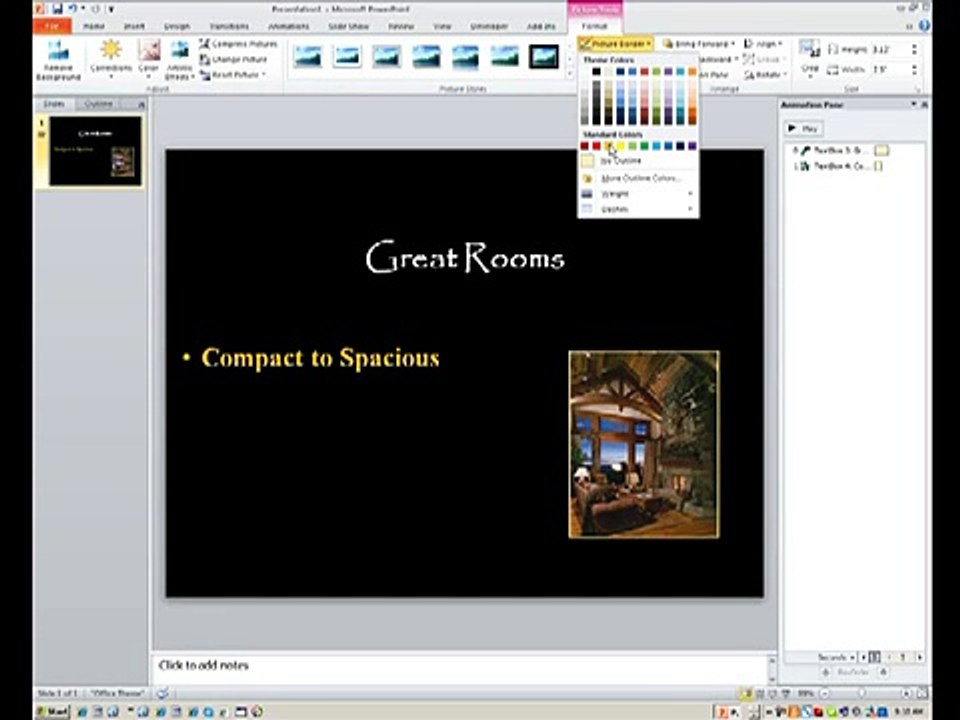Pick the orange theme color swatch
Viewport: 960px width, 720px height.
click(692, 72)
